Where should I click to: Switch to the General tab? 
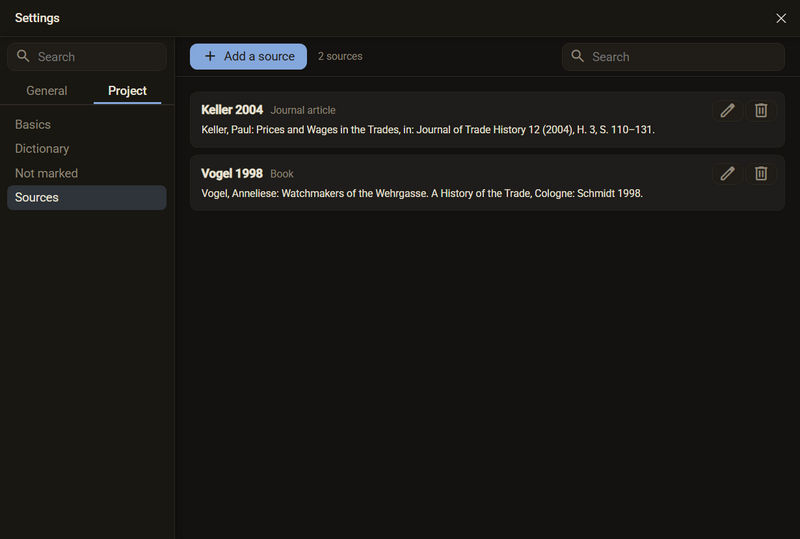point(47,91)
